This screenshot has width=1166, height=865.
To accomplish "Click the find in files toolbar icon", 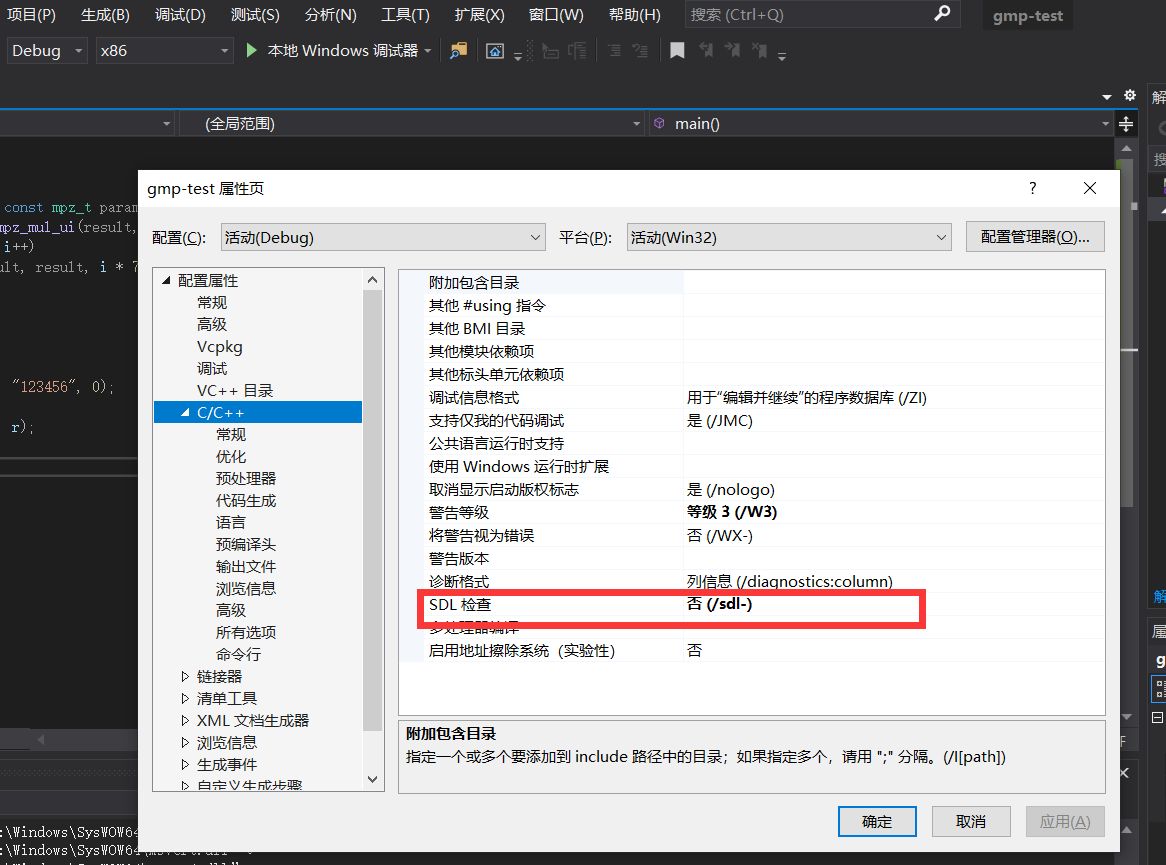I will [459, 51].
